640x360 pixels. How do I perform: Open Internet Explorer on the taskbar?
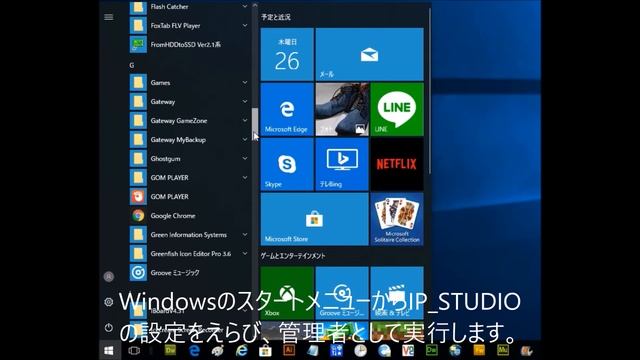tap(241, 351)
